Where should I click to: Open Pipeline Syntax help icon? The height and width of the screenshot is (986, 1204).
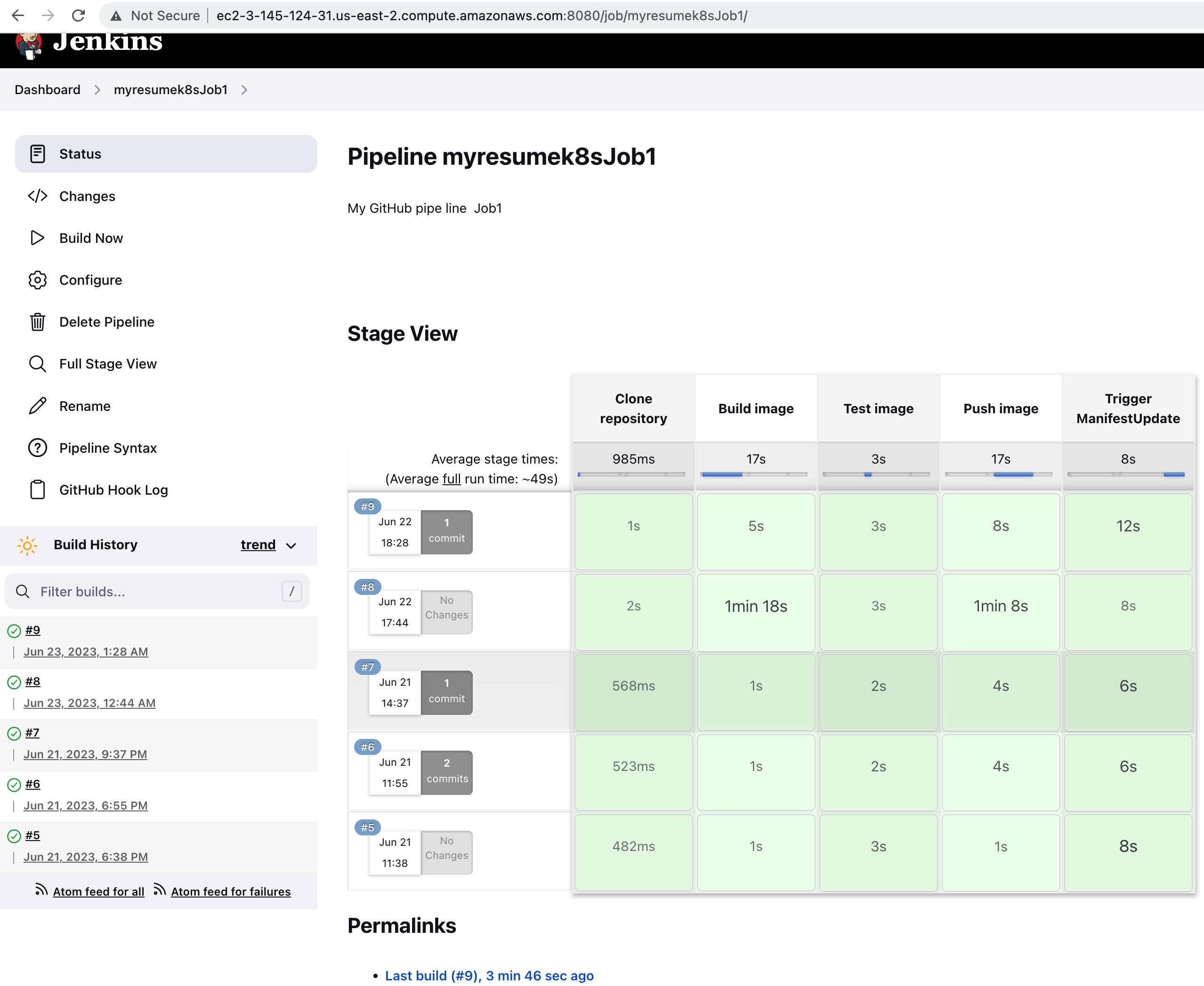(38, 448)
